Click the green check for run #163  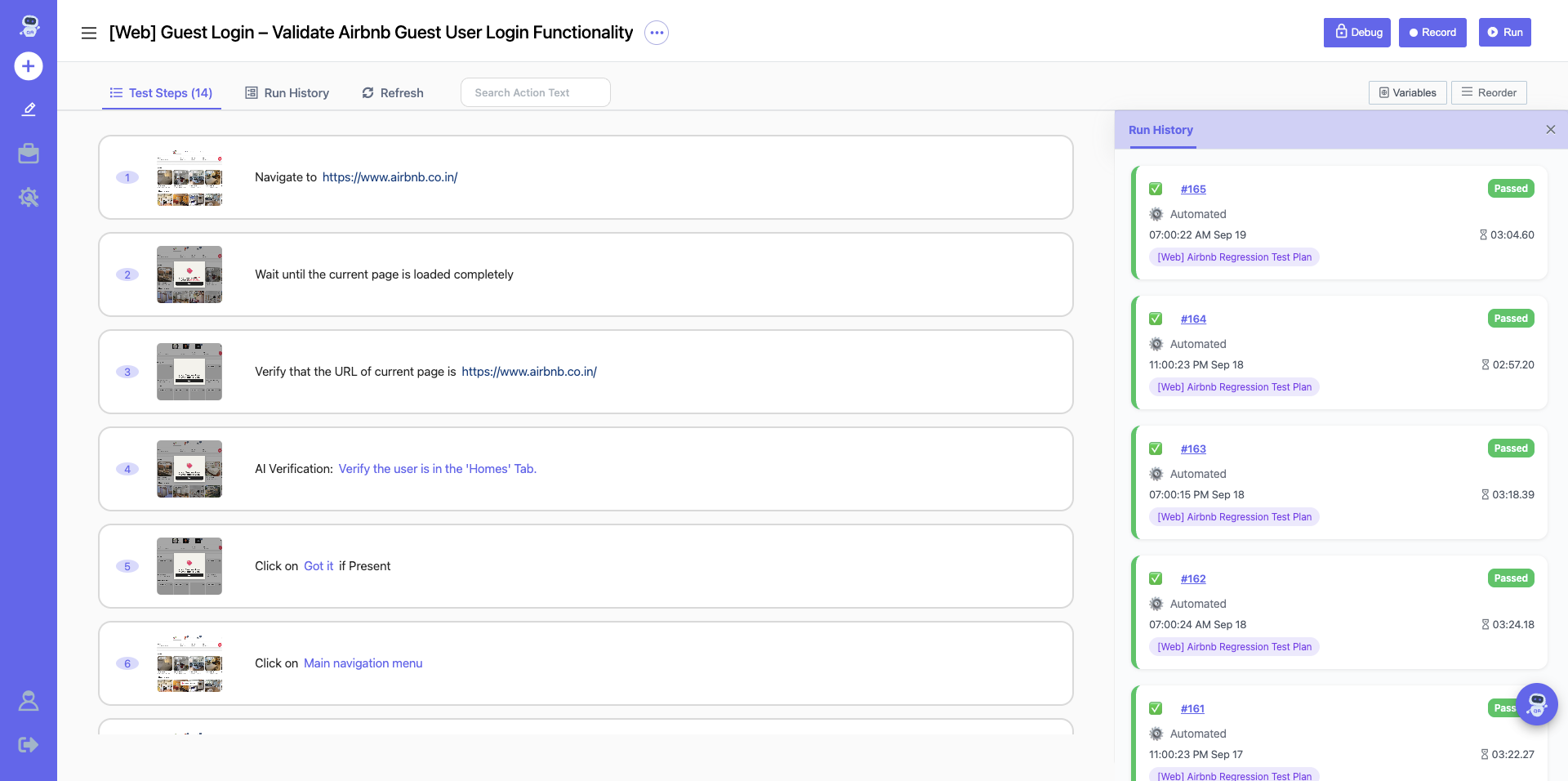tap(1156, 449)
